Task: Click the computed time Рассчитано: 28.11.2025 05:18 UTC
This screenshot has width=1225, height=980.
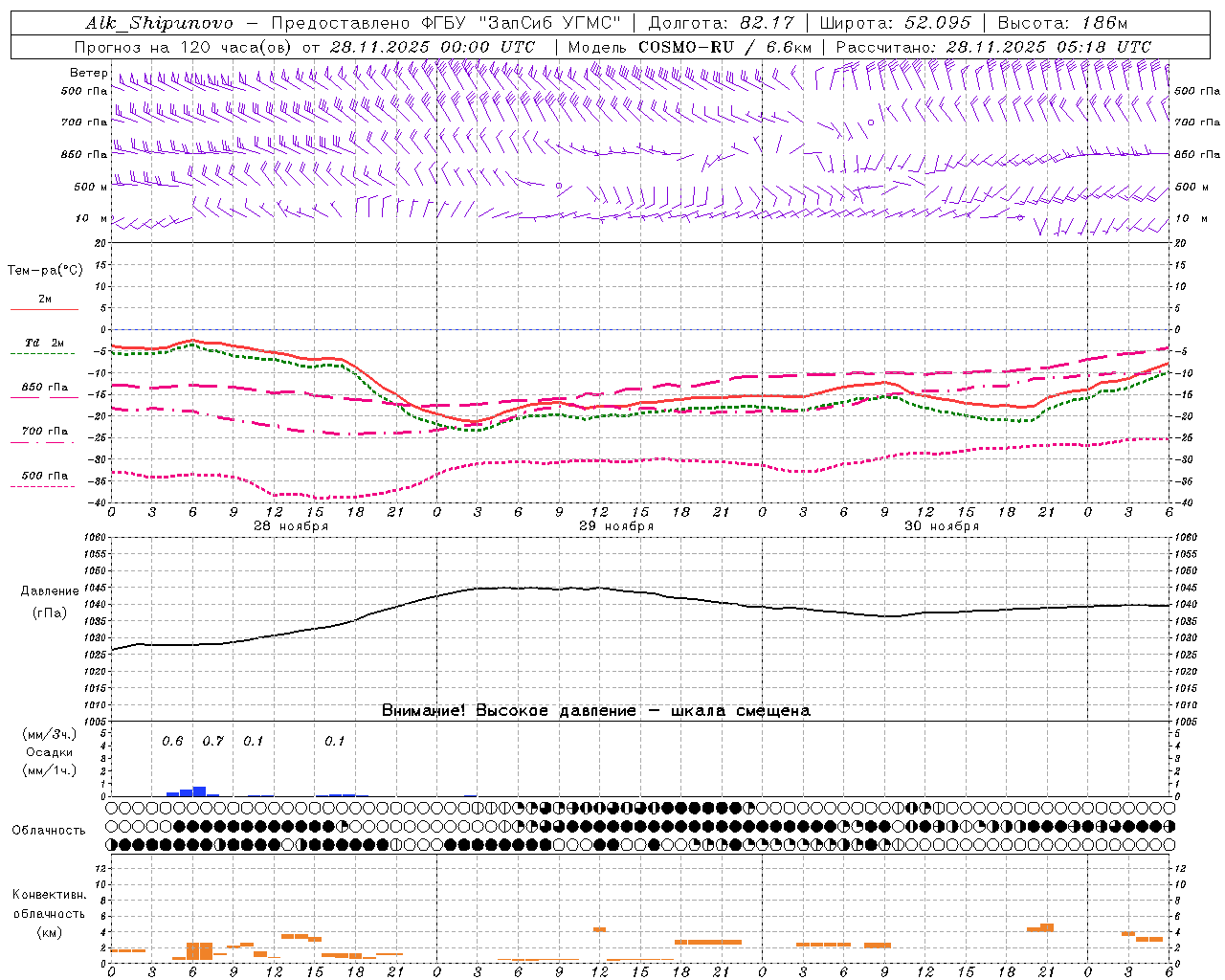Action: click(x=993, y=47)
